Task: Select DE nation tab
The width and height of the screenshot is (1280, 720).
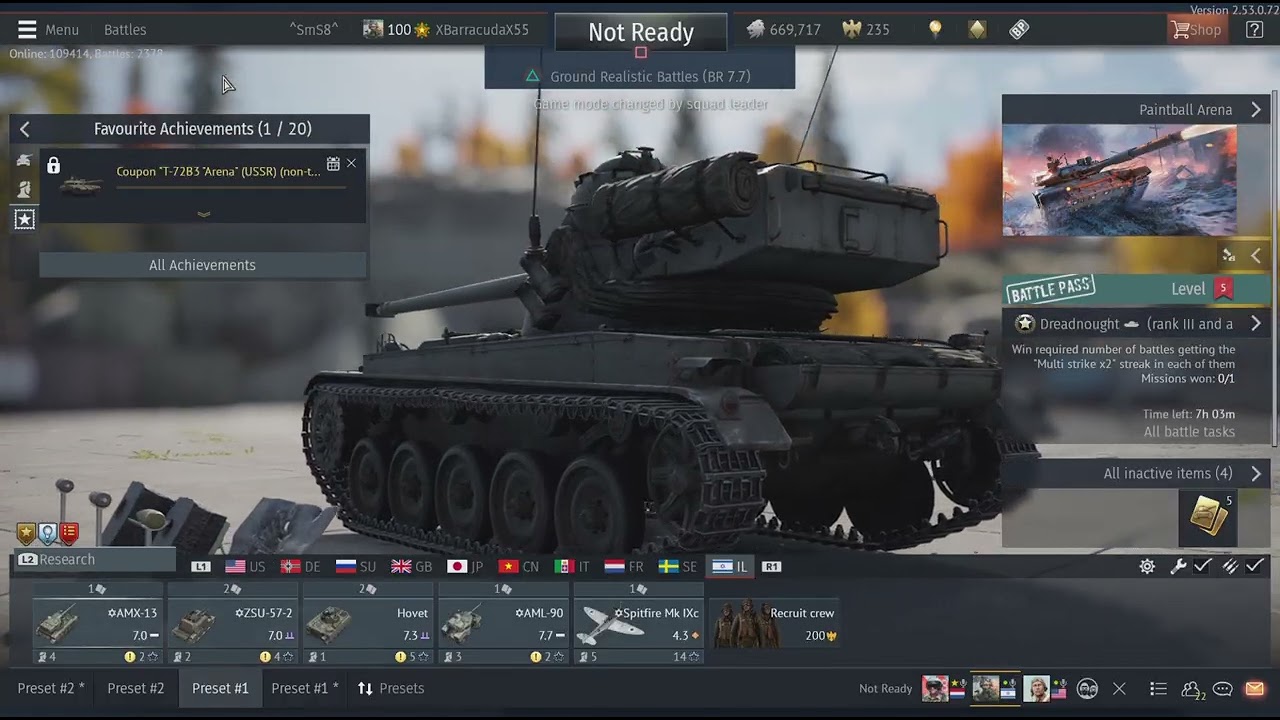Action: coord(301,566)
